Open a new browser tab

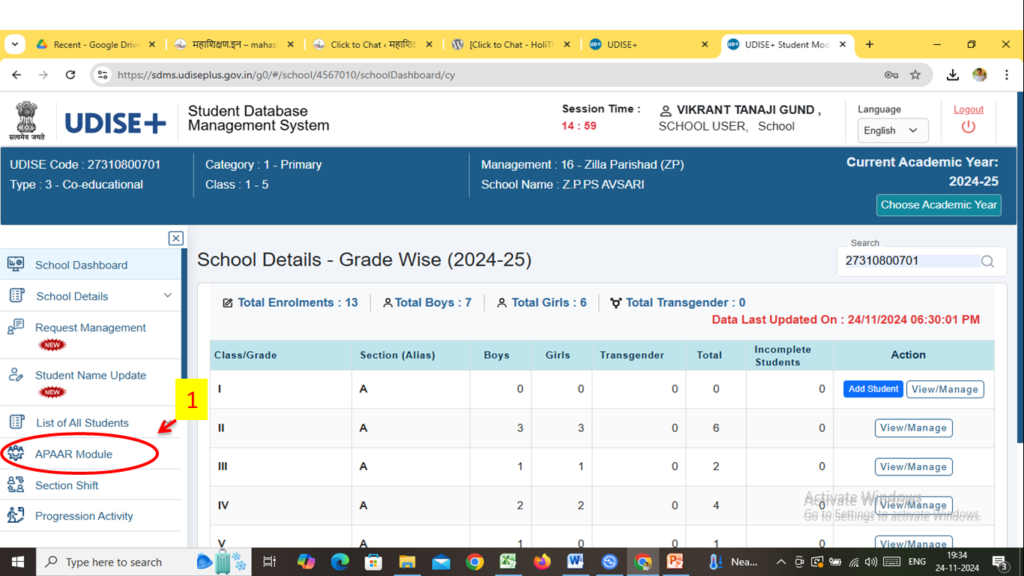coord(869,44)
